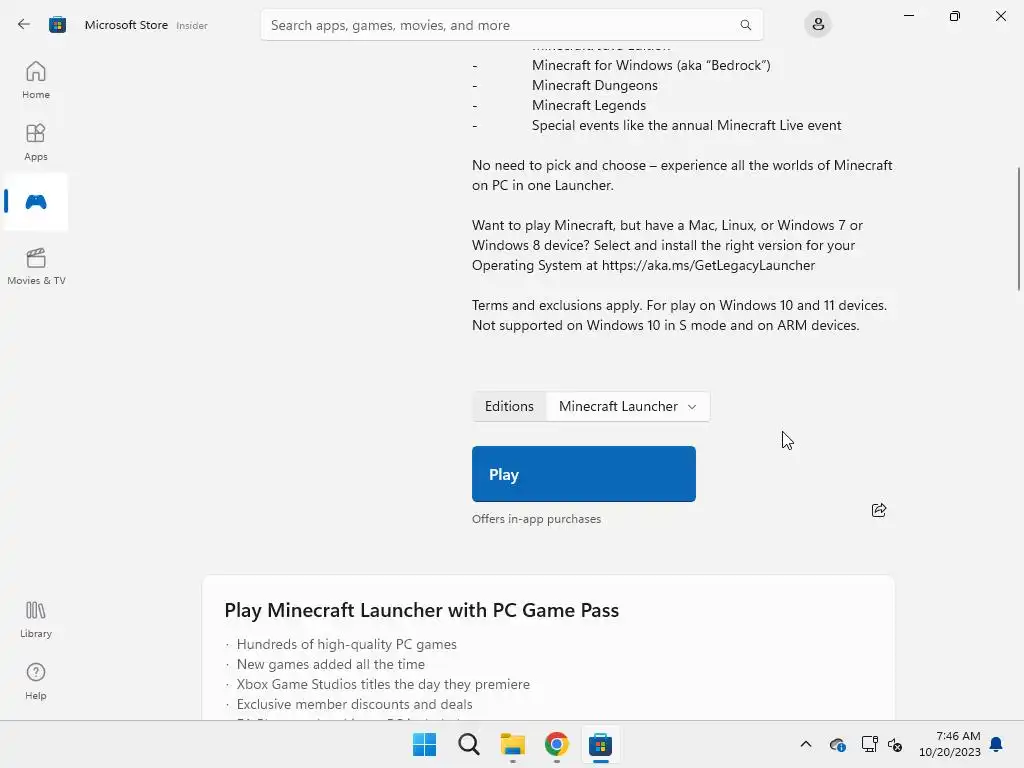Expand the Minecraft Launcher editions dropdown
The image size is (1024, 768).
pos(628,406)
